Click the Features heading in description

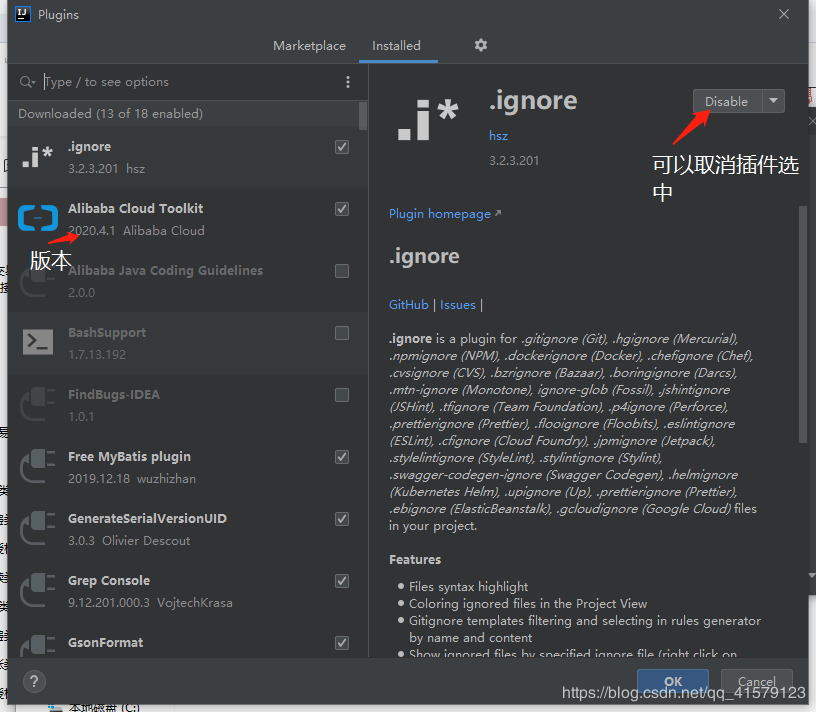pos(415,560)
